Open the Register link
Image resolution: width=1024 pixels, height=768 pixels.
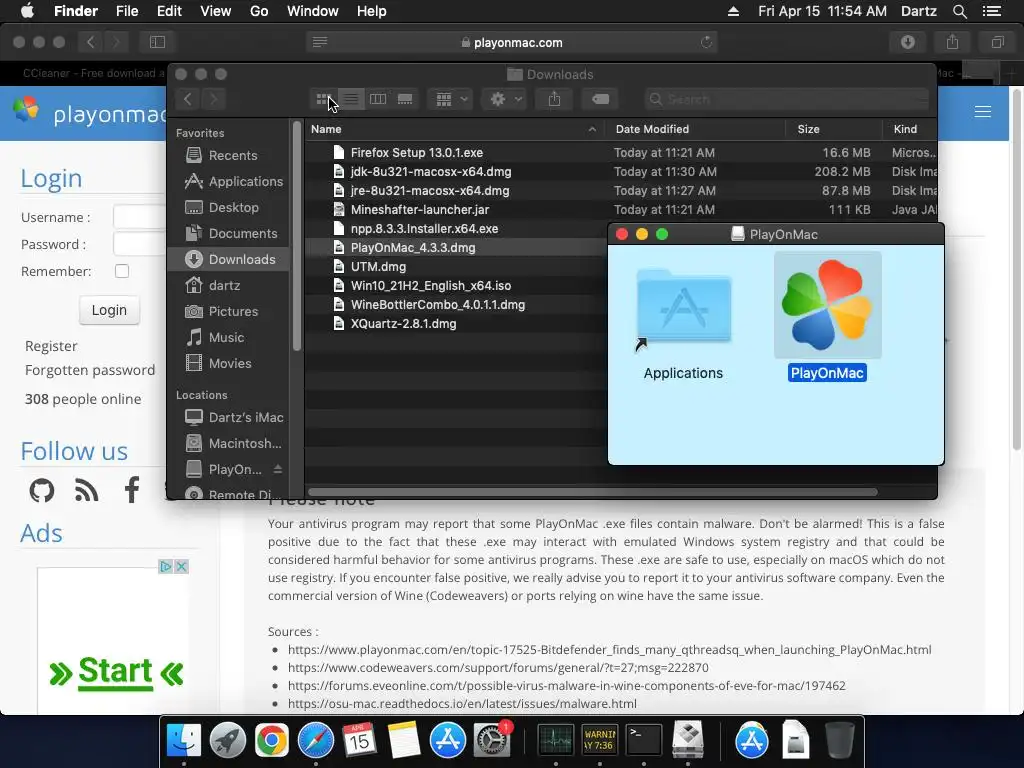[51, 346]
